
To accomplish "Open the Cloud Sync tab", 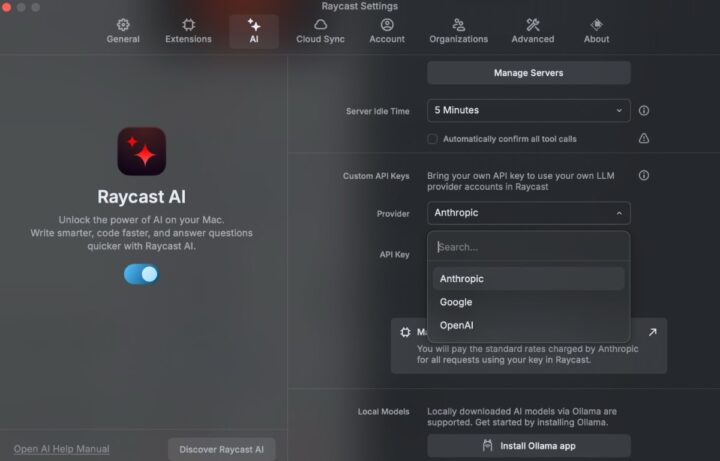I will coord(320,30).
